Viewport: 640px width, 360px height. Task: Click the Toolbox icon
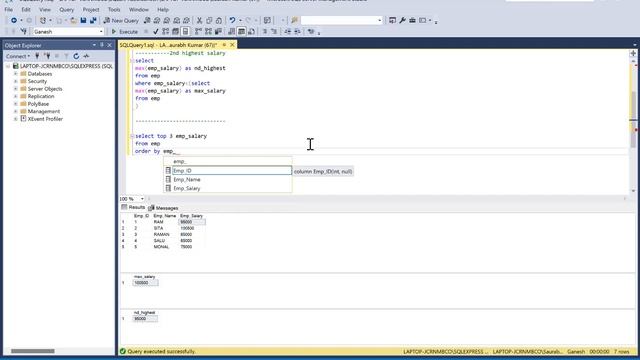pyautogui.click(x=412, y=20)
